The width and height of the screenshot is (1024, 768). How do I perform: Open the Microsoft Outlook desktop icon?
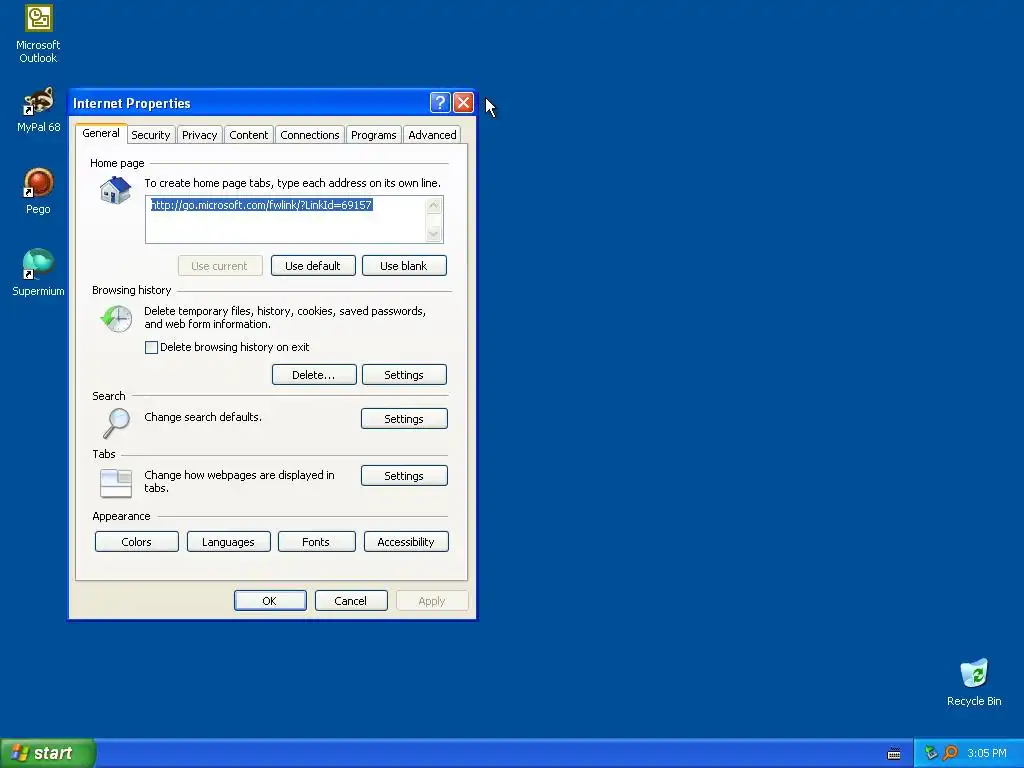point(38,34)
